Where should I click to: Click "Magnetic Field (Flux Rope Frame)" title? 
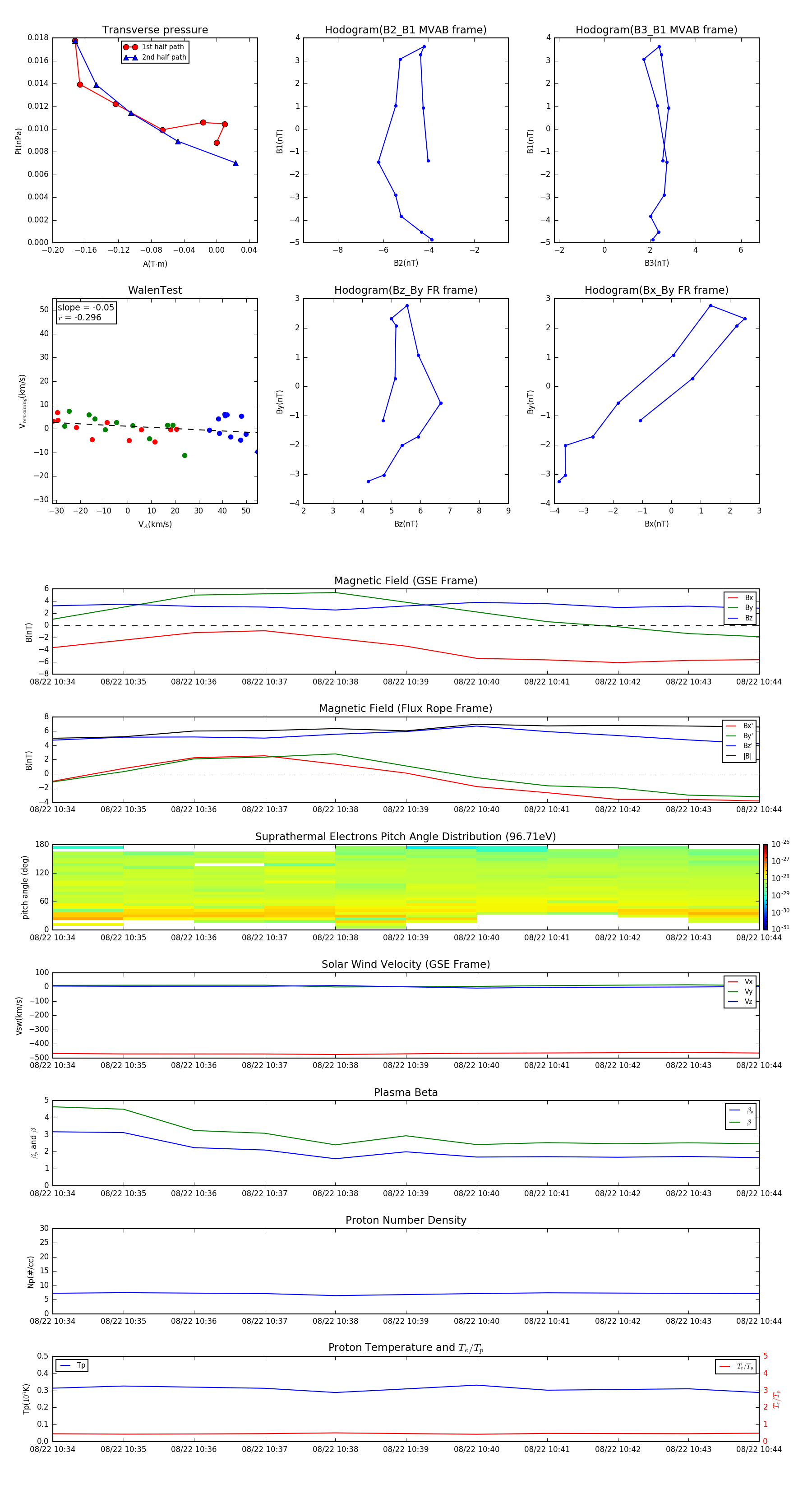point(406,709)
